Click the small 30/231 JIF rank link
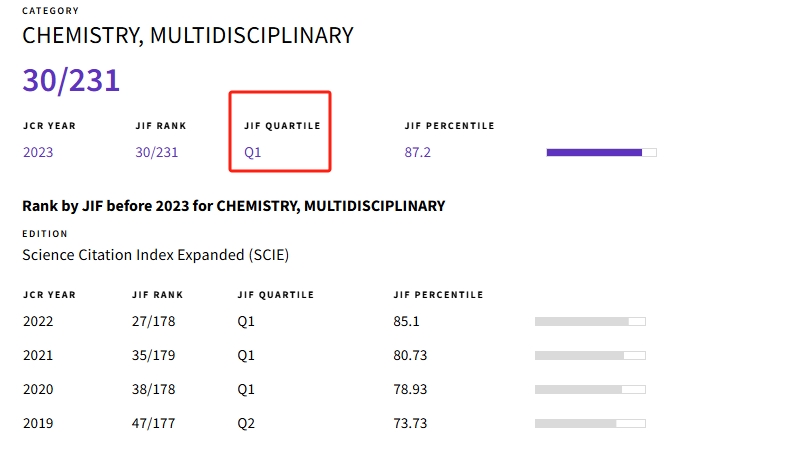786x451 pixels. click(x=156, y=153)
